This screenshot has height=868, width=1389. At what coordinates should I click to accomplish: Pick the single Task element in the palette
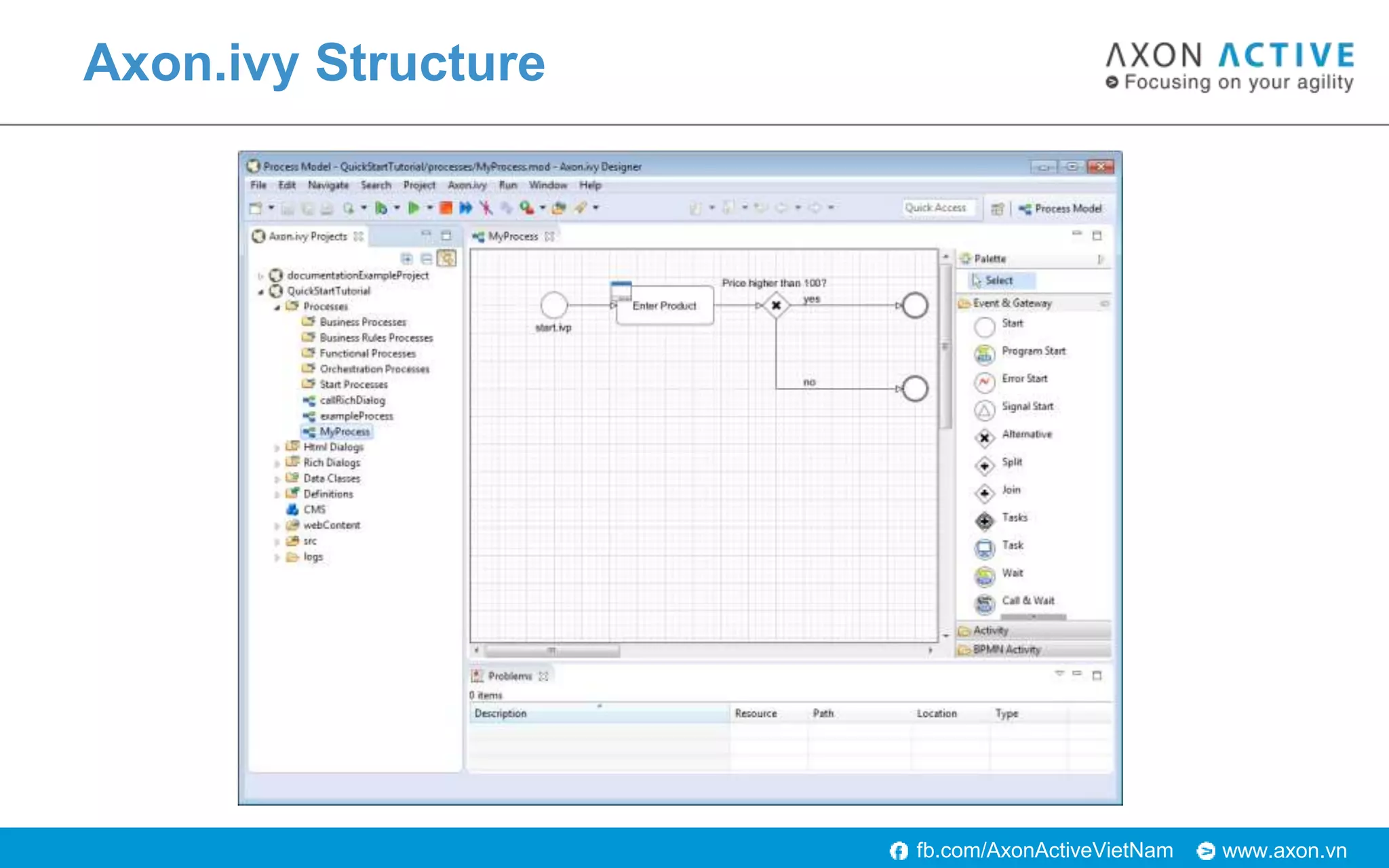[x=999, y=547]
